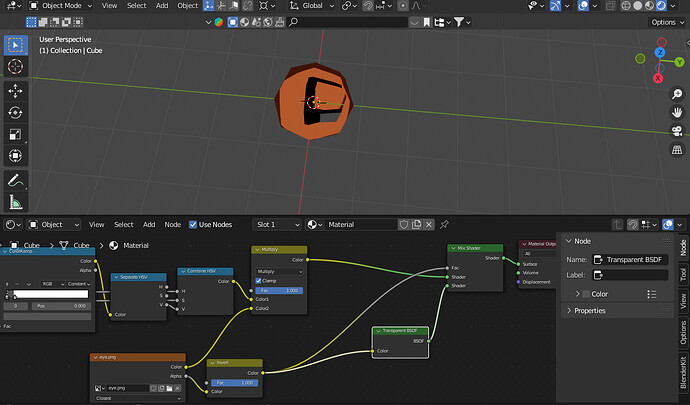Open ColorRamp RGB color mode dropdown
The width and height of the screenshot is (690, 405).
(x=53, y=284)
